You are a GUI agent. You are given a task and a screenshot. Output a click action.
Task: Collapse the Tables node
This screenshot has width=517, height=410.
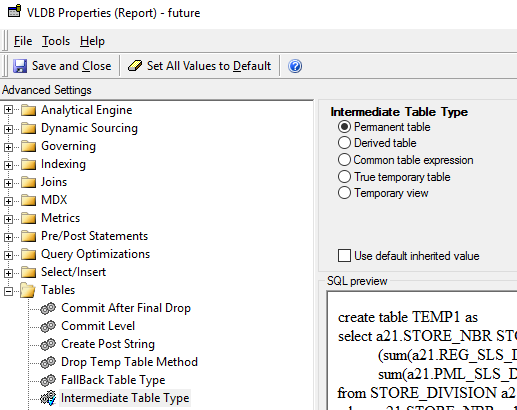point(9,291)
